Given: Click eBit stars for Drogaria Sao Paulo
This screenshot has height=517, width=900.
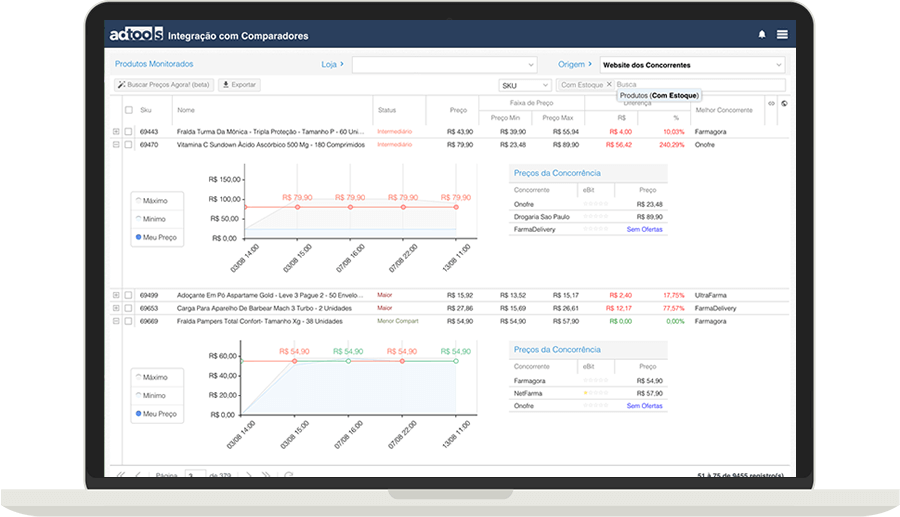Looking at the screenshot, I should (x=595, y=216).
